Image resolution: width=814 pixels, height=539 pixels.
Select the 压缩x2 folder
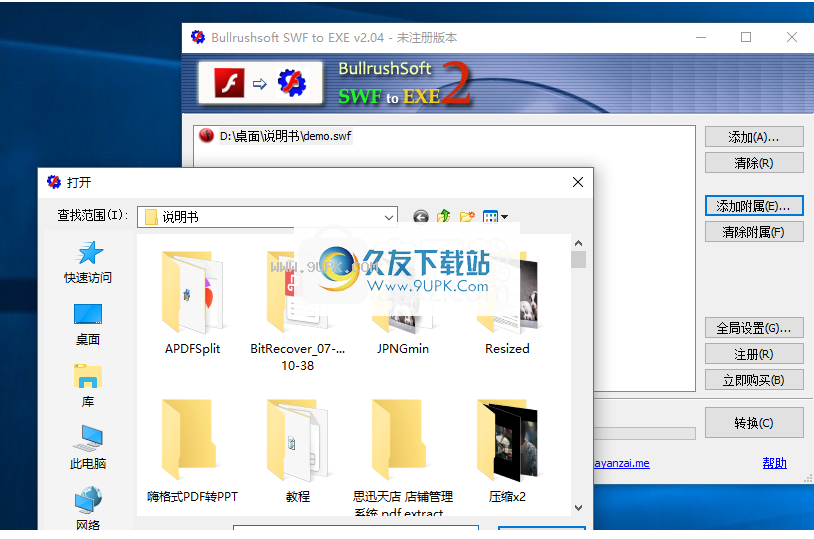507,451
